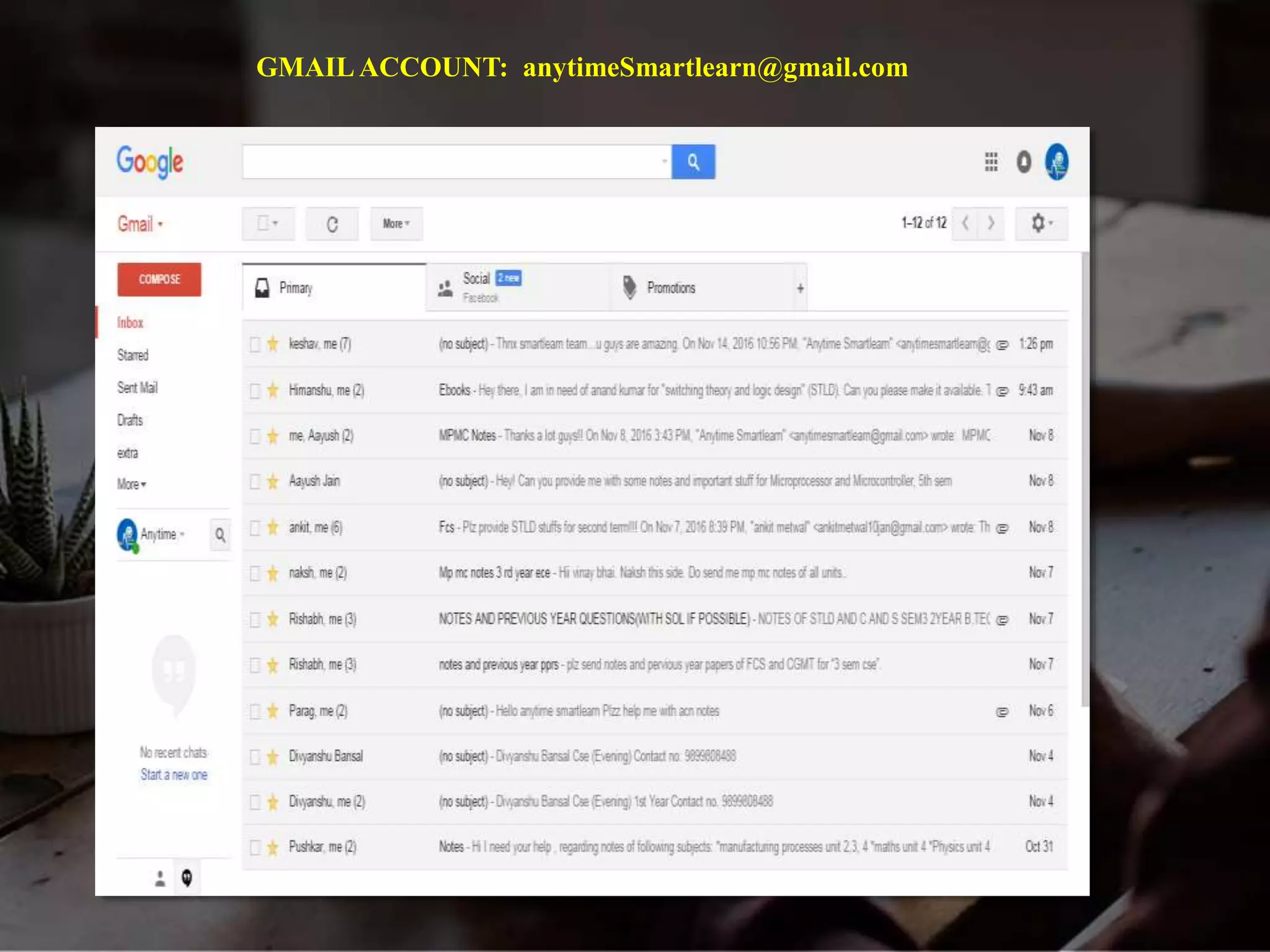Check the me, Aayush (2) email checkbox

point(255,436)
